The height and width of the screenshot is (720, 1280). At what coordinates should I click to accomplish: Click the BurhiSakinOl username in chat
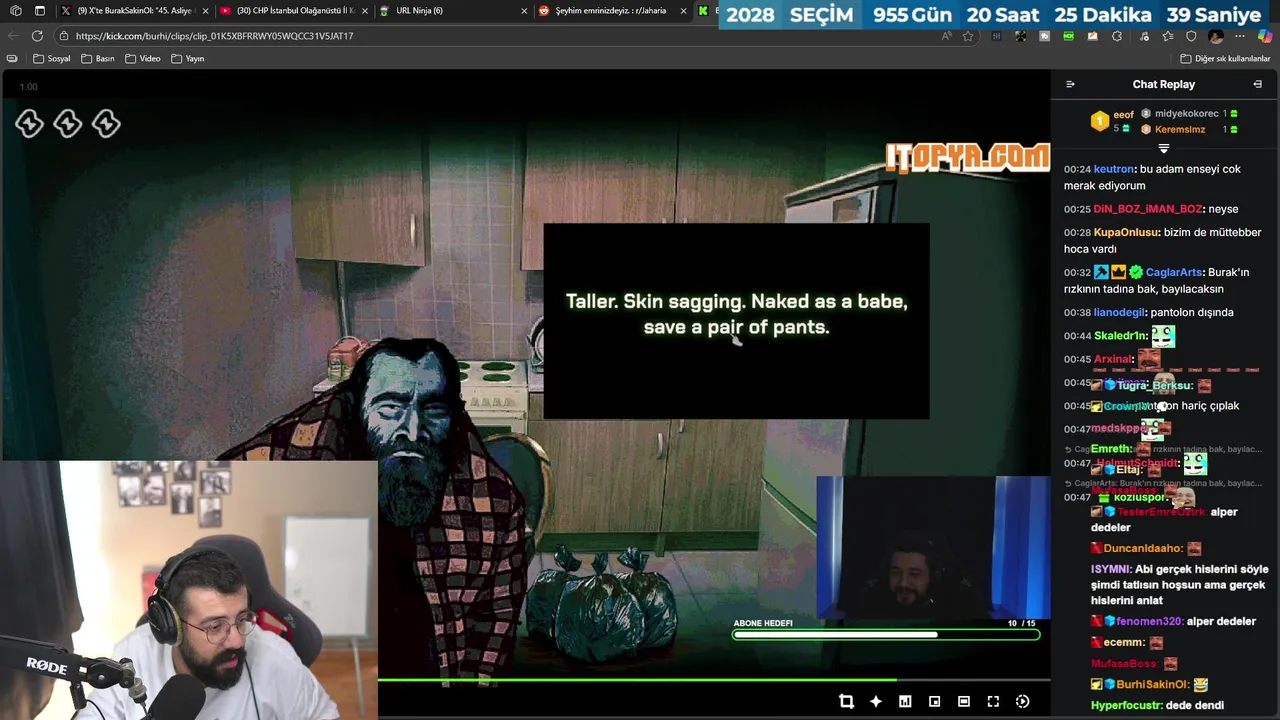(x=1153, y=685)
